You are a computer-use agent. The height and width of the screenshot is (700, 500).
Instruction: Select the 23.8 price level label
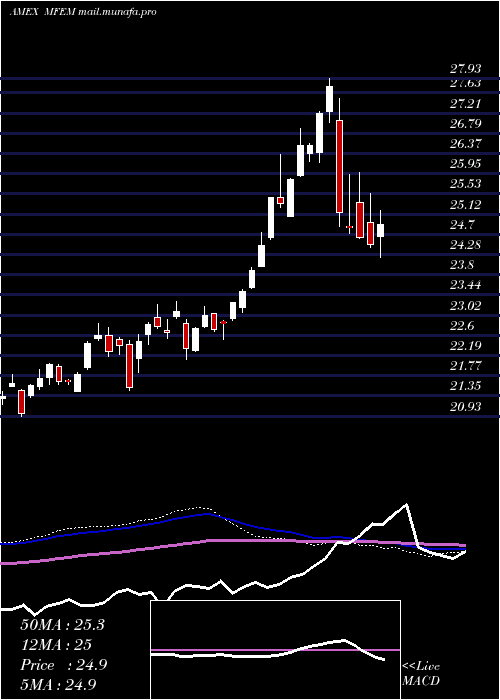tap(462, 265)
